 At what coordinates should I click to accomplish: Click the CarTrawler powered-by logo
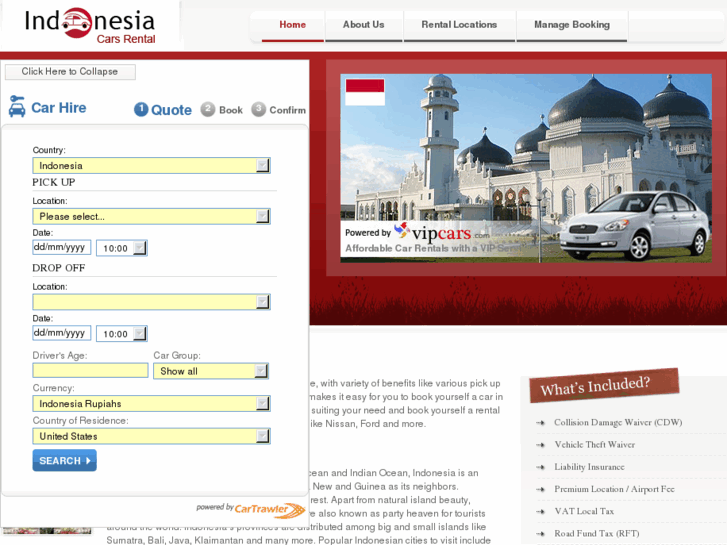pyautogui.click(x=251, y=509)
